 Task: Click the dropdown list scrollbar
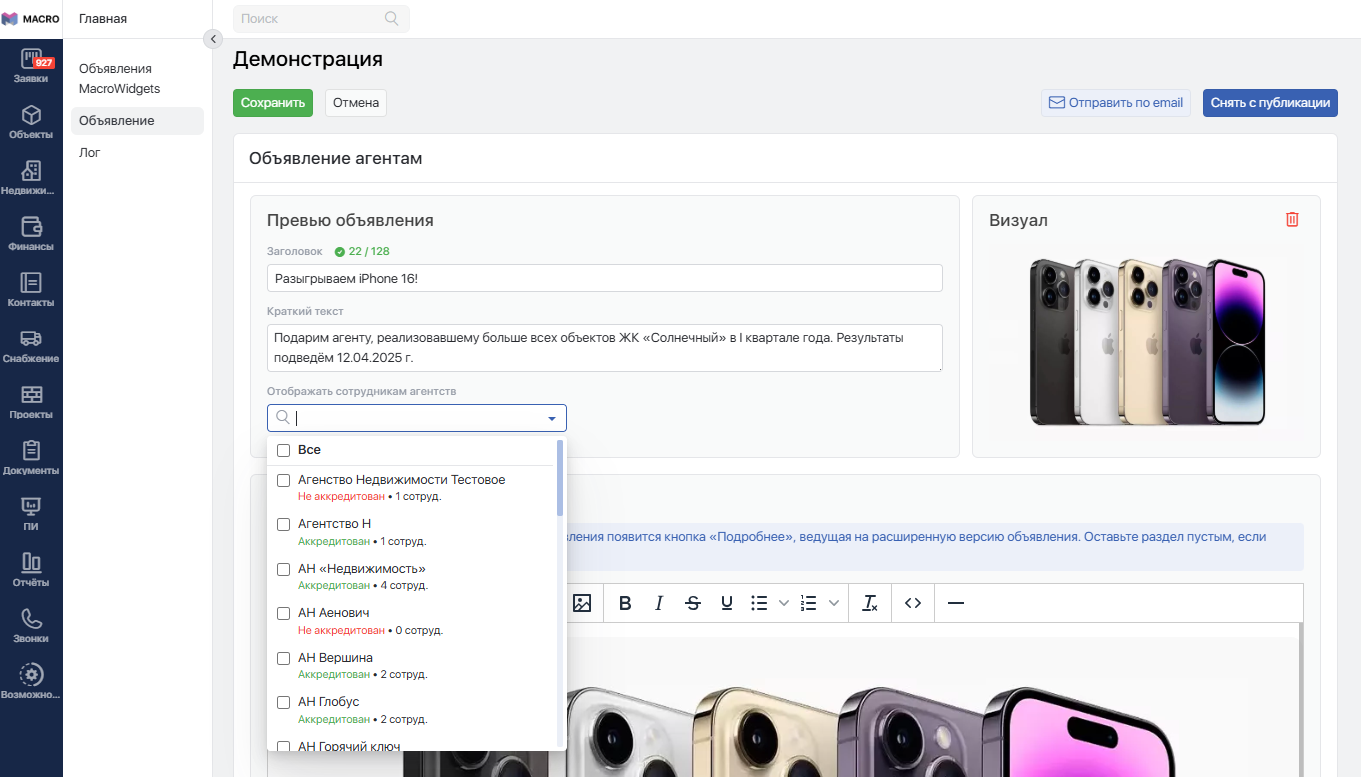tap(560, 478)
